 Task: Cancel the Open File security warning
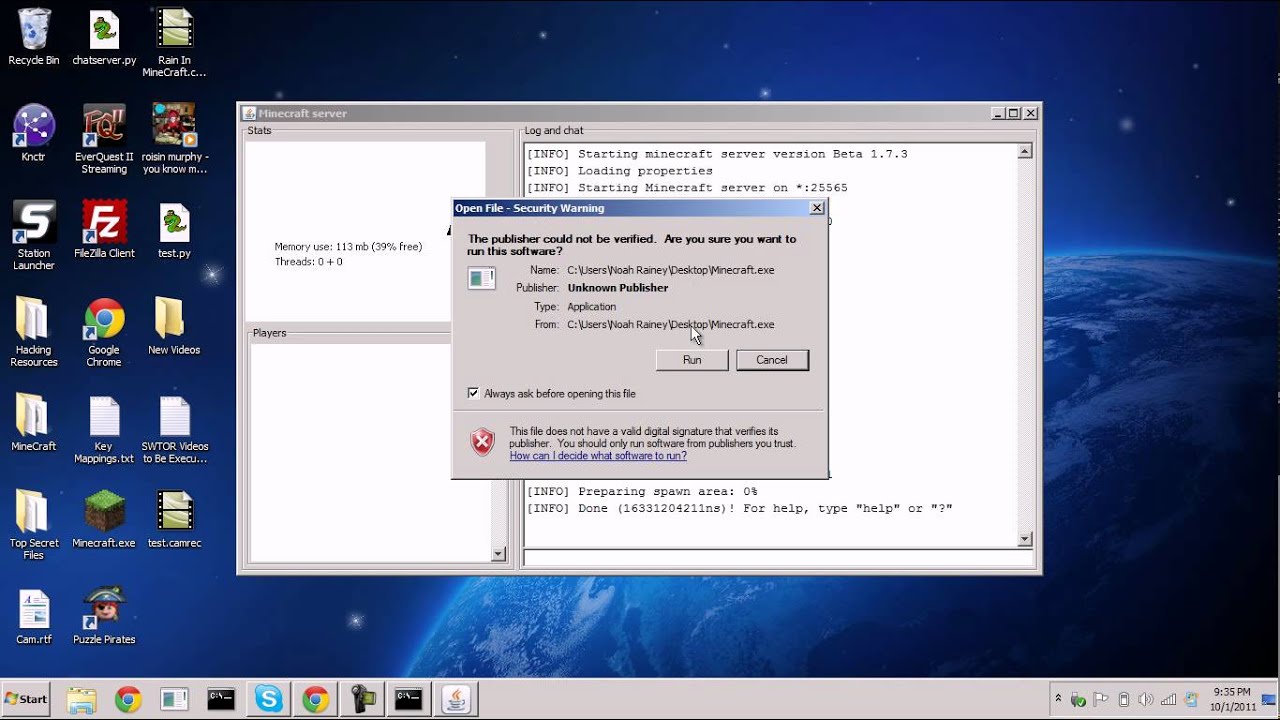(x=772, y=360)
